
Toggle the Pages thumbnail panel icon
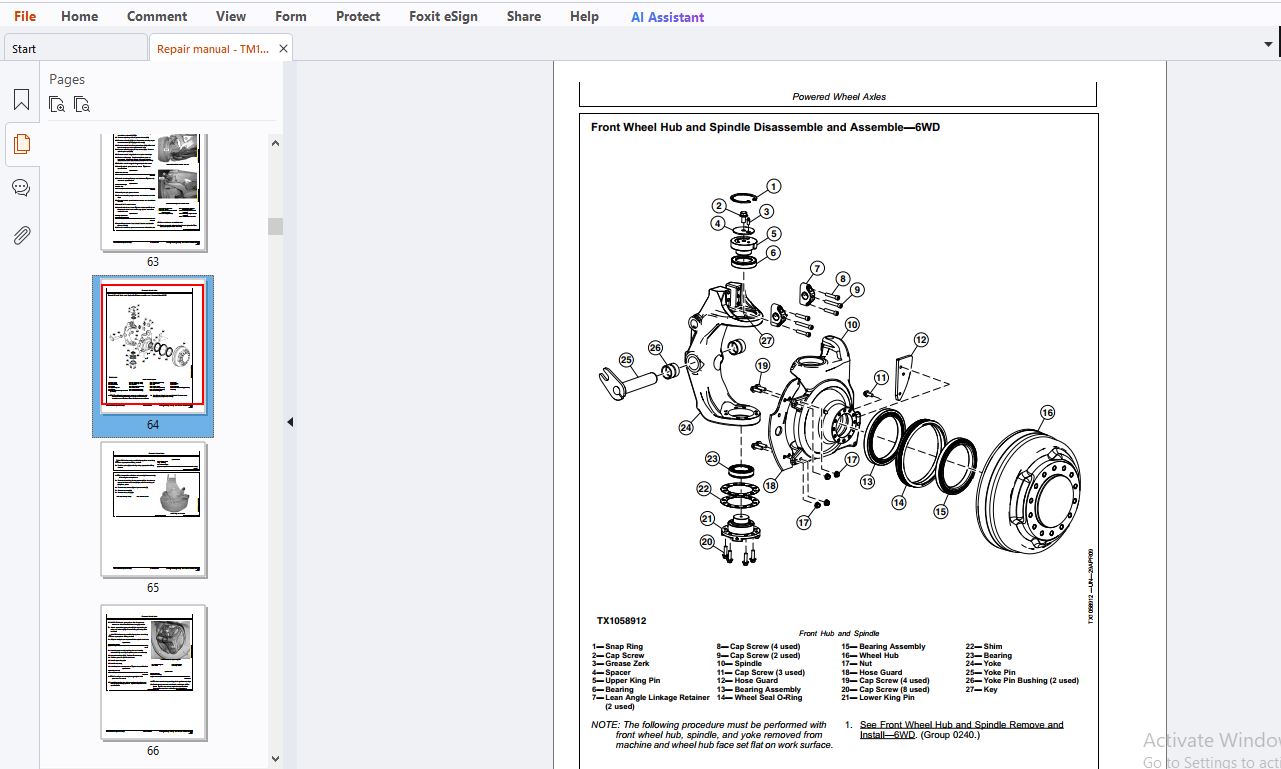tap(21, 144)
